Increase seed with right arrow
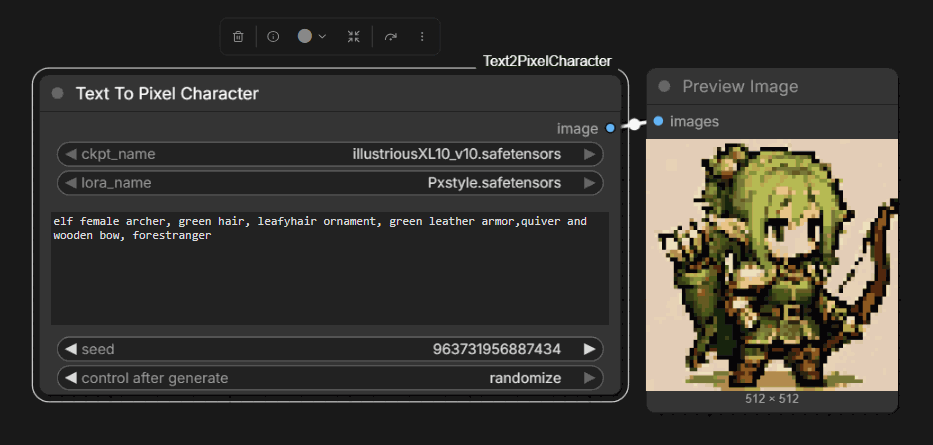This screenshot has height=445, width=933. 589,349
